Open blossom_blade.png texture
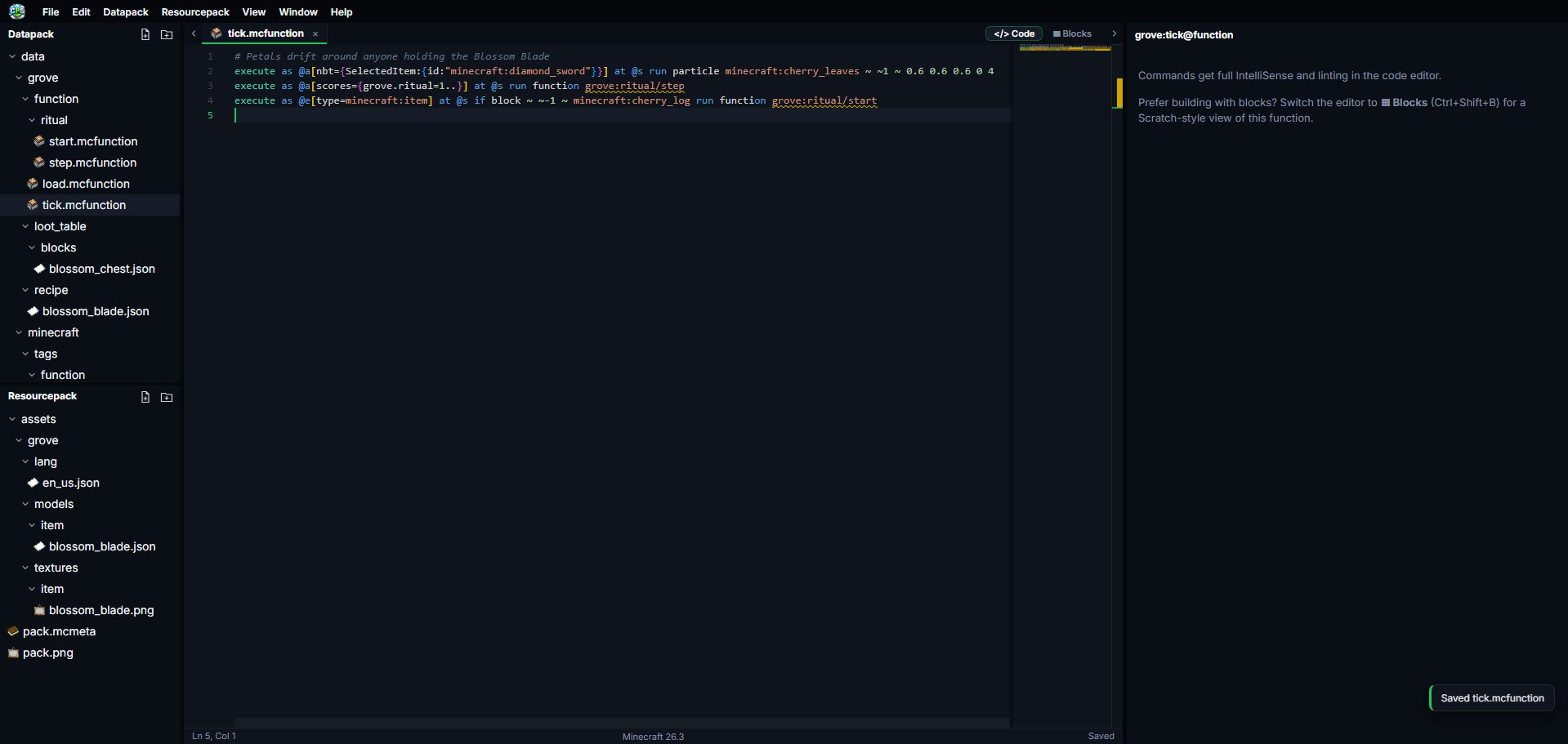This screenshot has width=1568, height=744. click(x=90, y=610)
